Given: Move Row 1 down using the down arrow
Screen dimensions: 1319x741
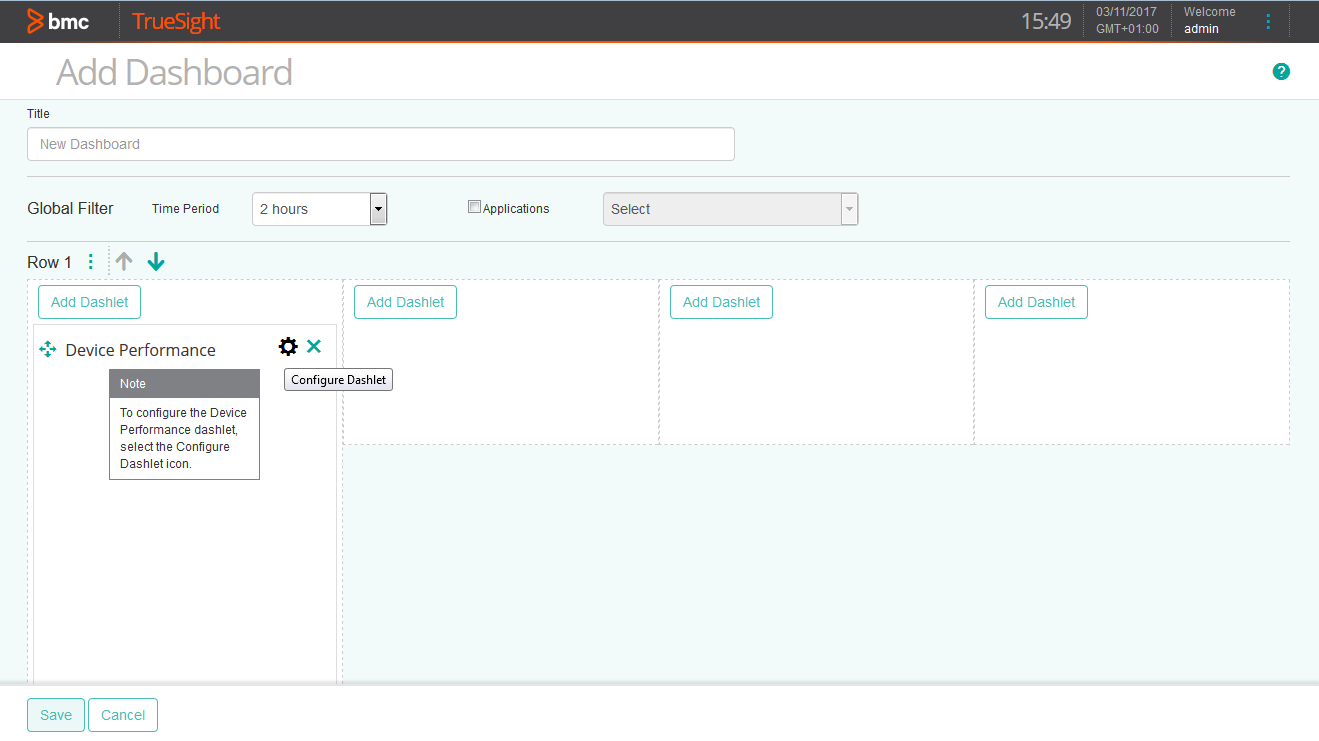Looking at the screenshot, I should pyautogui.click(x=156, y=261).
